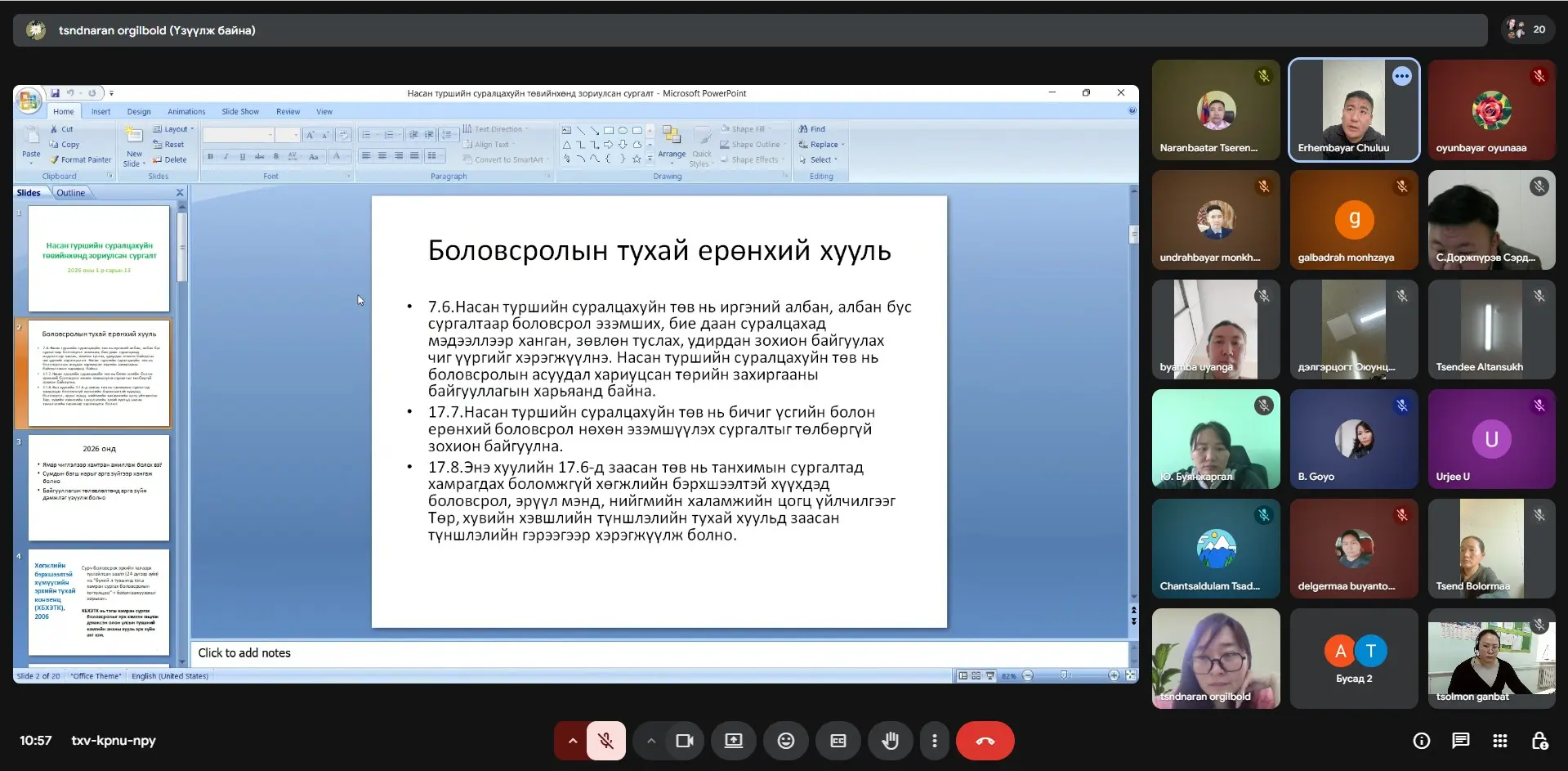Select the 2026 онд slide thumbnail

(x=99, y=487)
